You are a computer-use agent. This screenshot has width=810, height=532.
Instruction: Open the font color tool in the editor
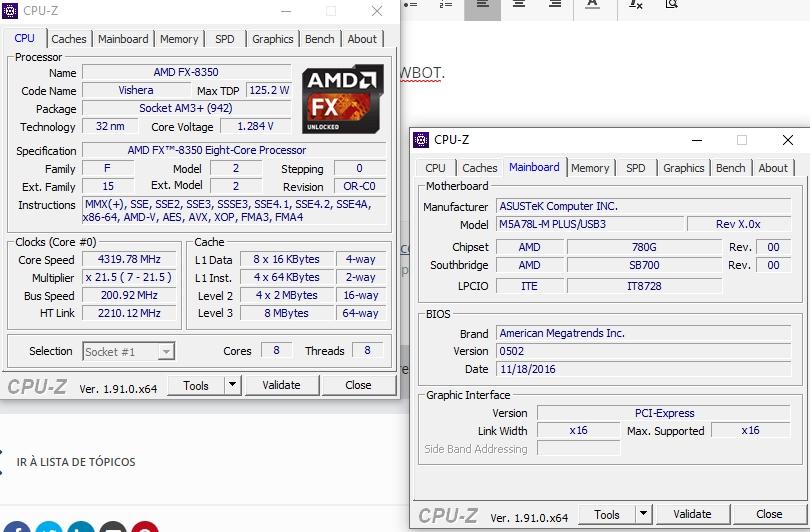(593, 4)
